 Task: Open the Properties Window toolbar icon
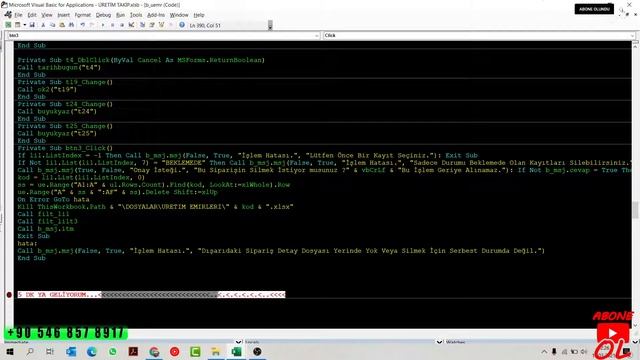pos(152,25)
